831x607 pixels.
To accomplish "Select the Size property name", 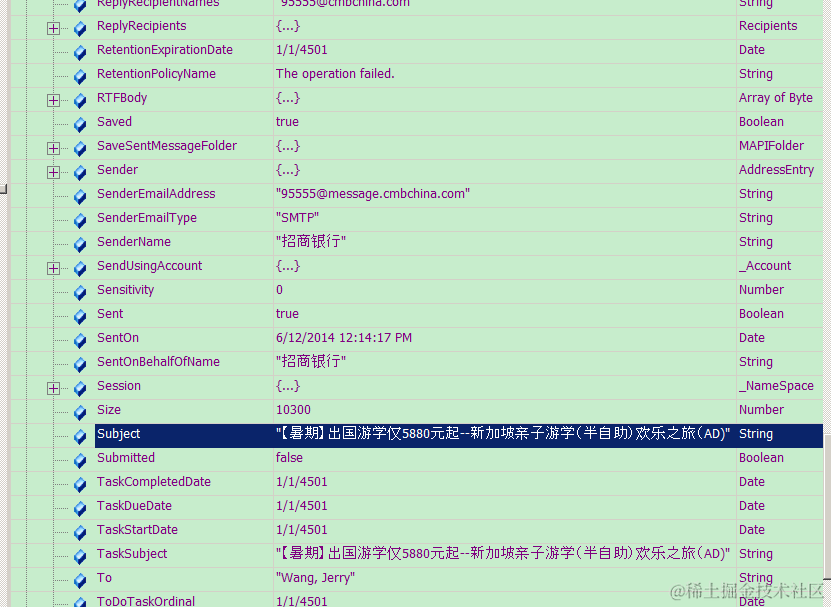I will point(109,410).
